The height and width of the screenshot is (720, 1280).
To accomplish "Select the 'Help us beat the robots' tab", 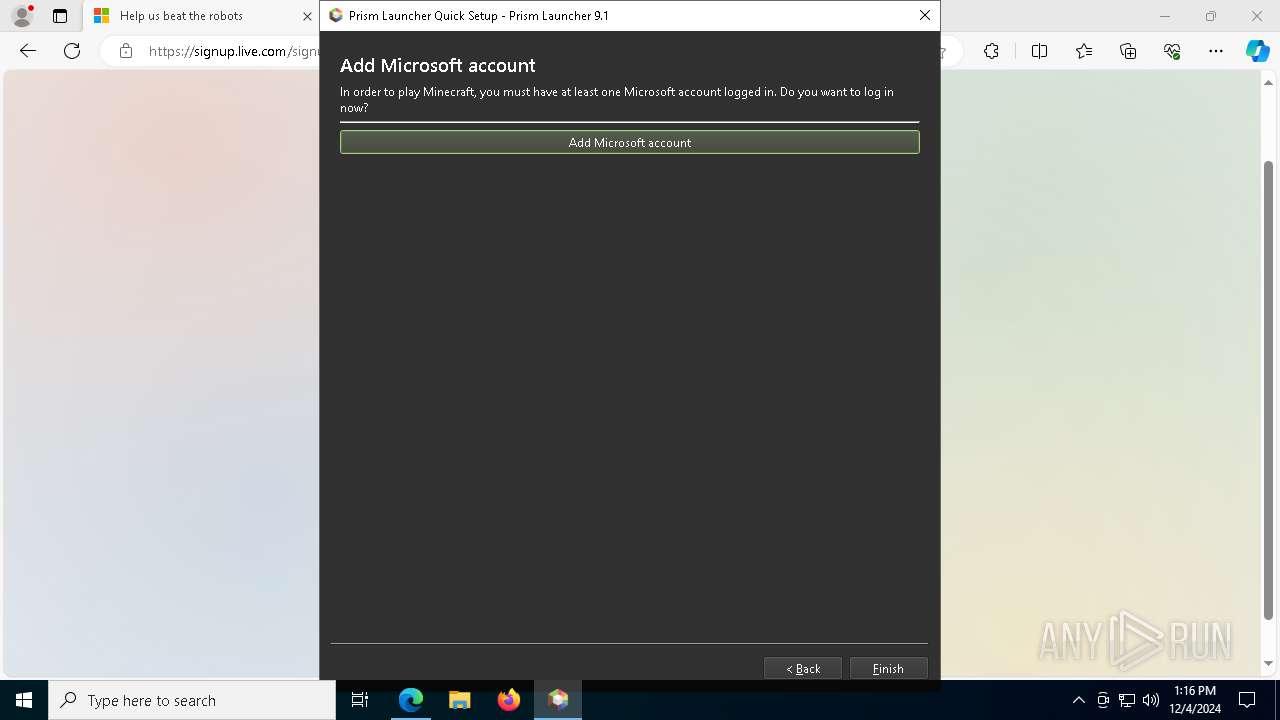I will [200, 16].
